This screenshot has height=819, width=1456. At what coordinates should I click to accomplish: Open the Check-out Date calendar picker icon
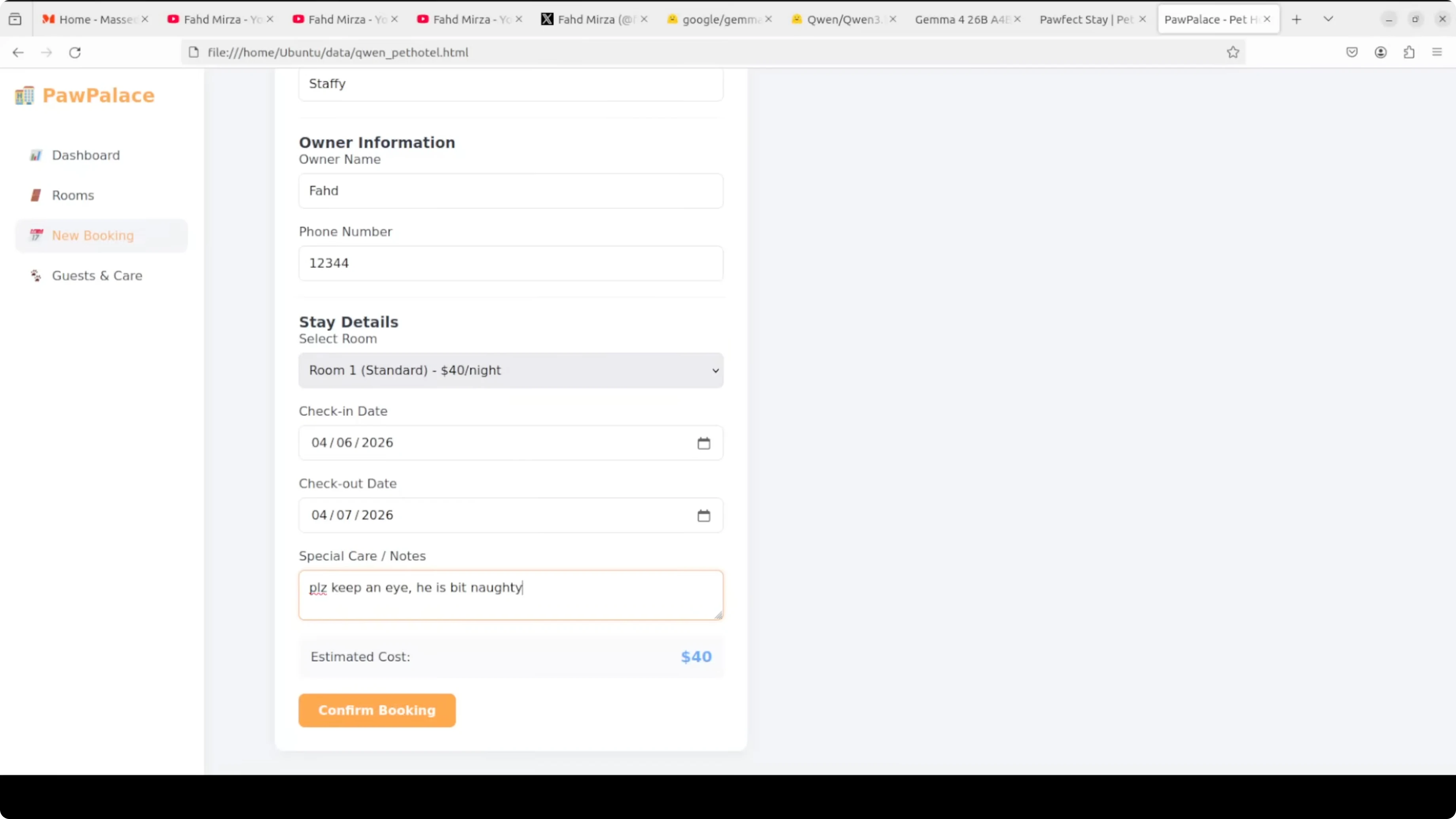point(703,516)
